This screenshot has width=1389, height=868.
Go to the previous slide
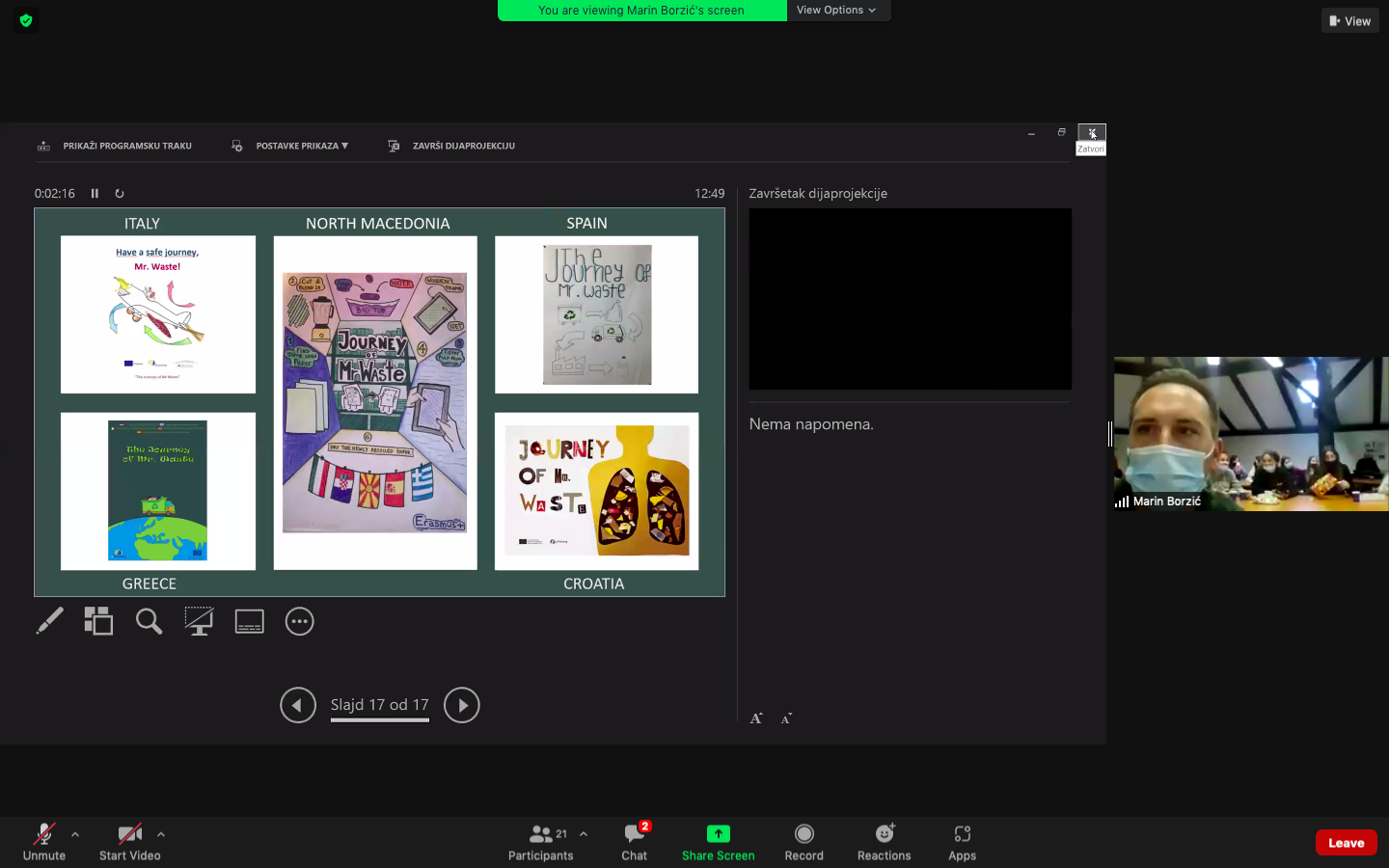tap(298, 705)
